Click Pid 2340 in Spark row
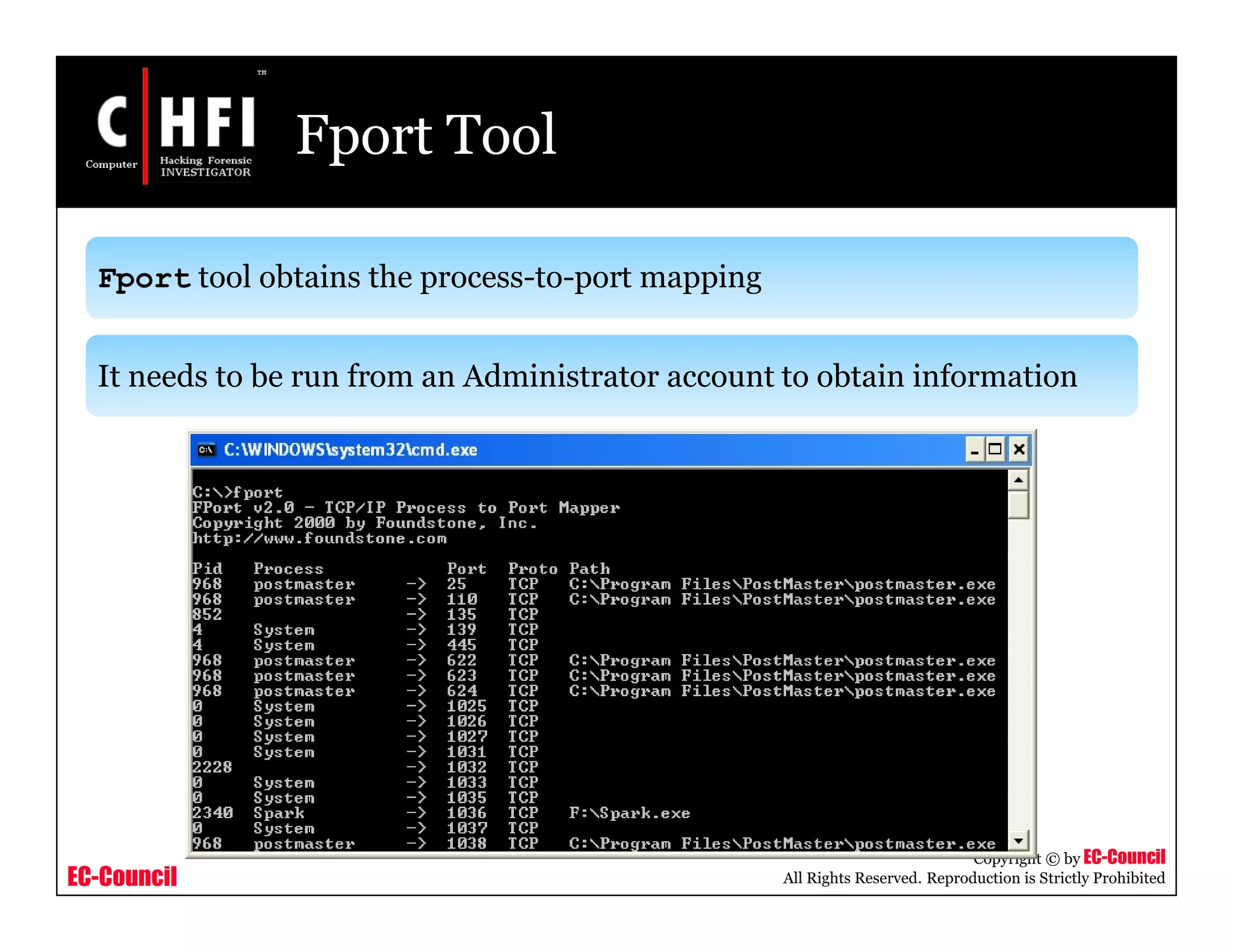 (x=212, y=813)
